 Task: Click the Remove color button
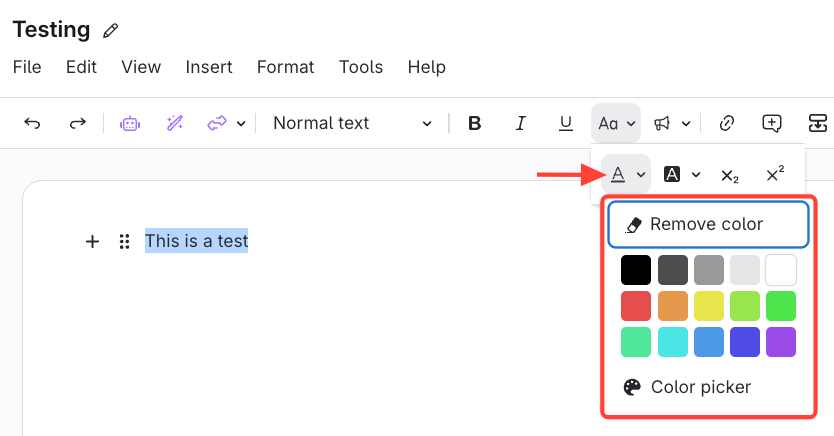tap(707, 224)
